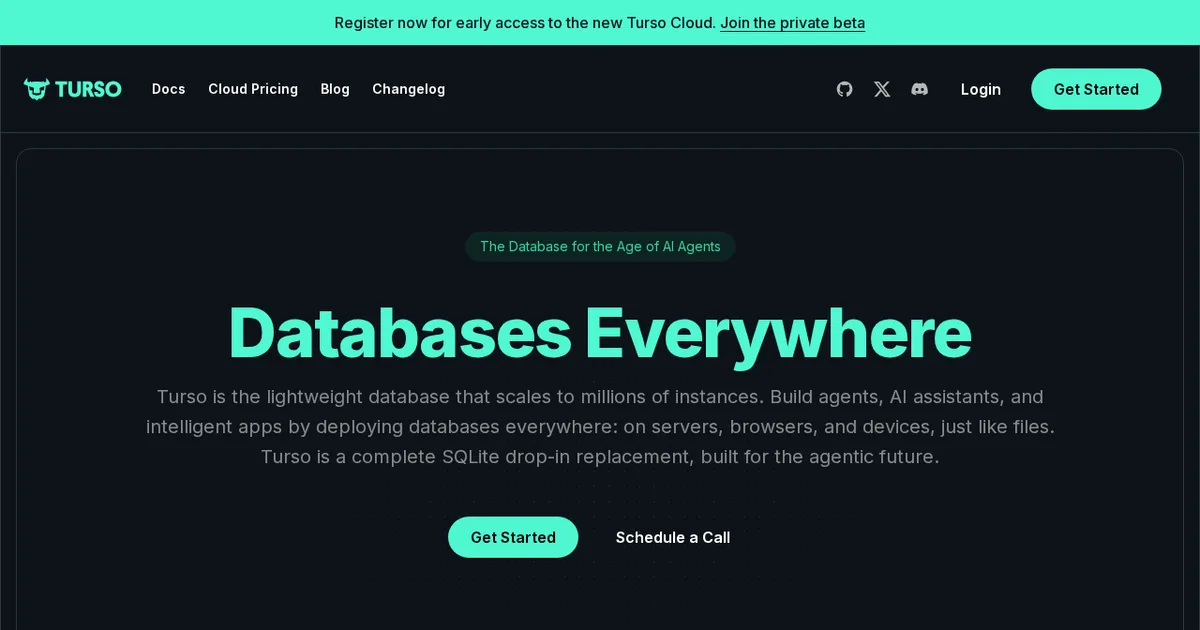Click the Turso bull logo
This screenshot has width=1200, height=630.
pyautogui.click(x=73, y=89)
